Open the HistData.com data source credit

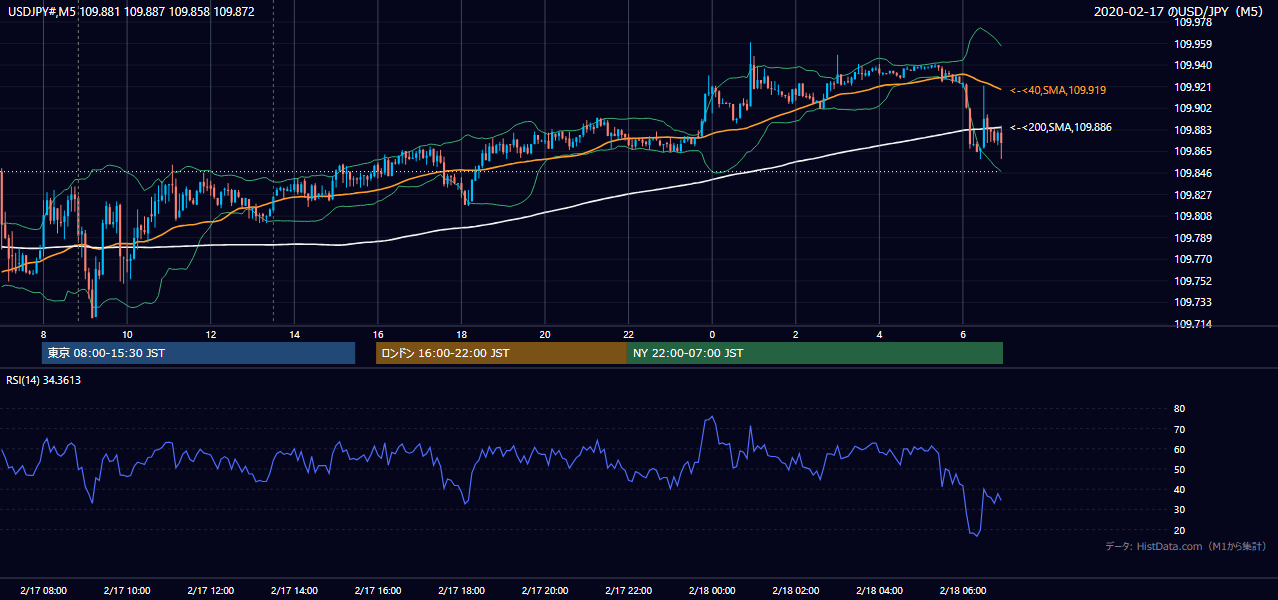coord(1186,547)
